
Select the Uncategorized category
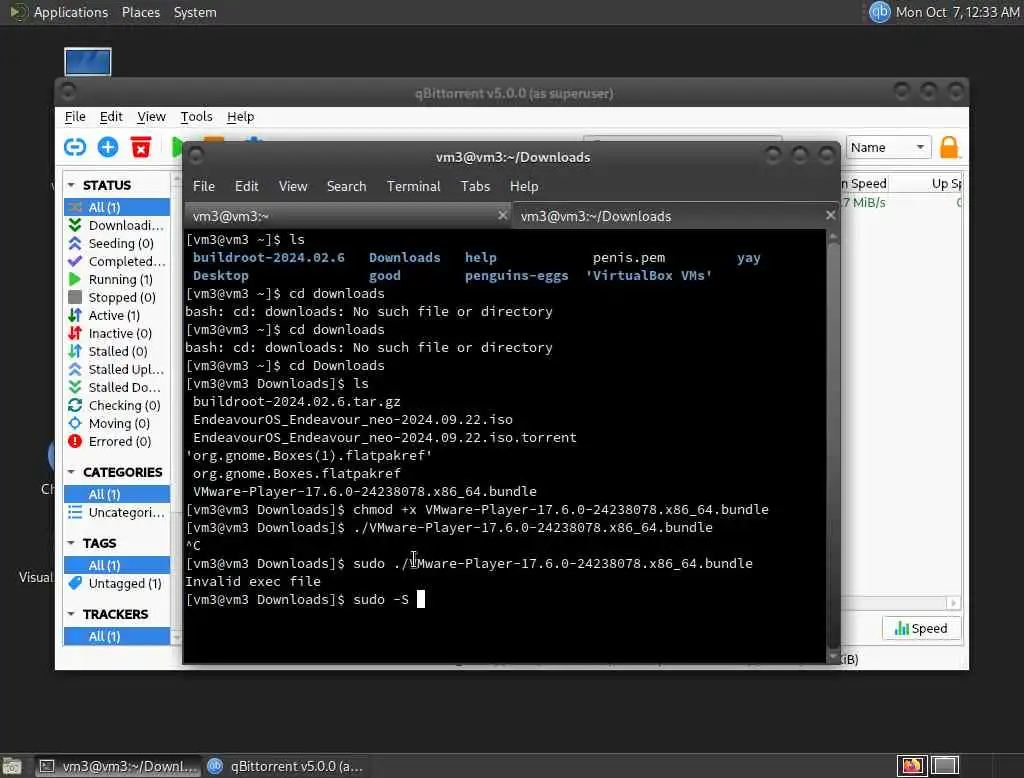(117, 513)
